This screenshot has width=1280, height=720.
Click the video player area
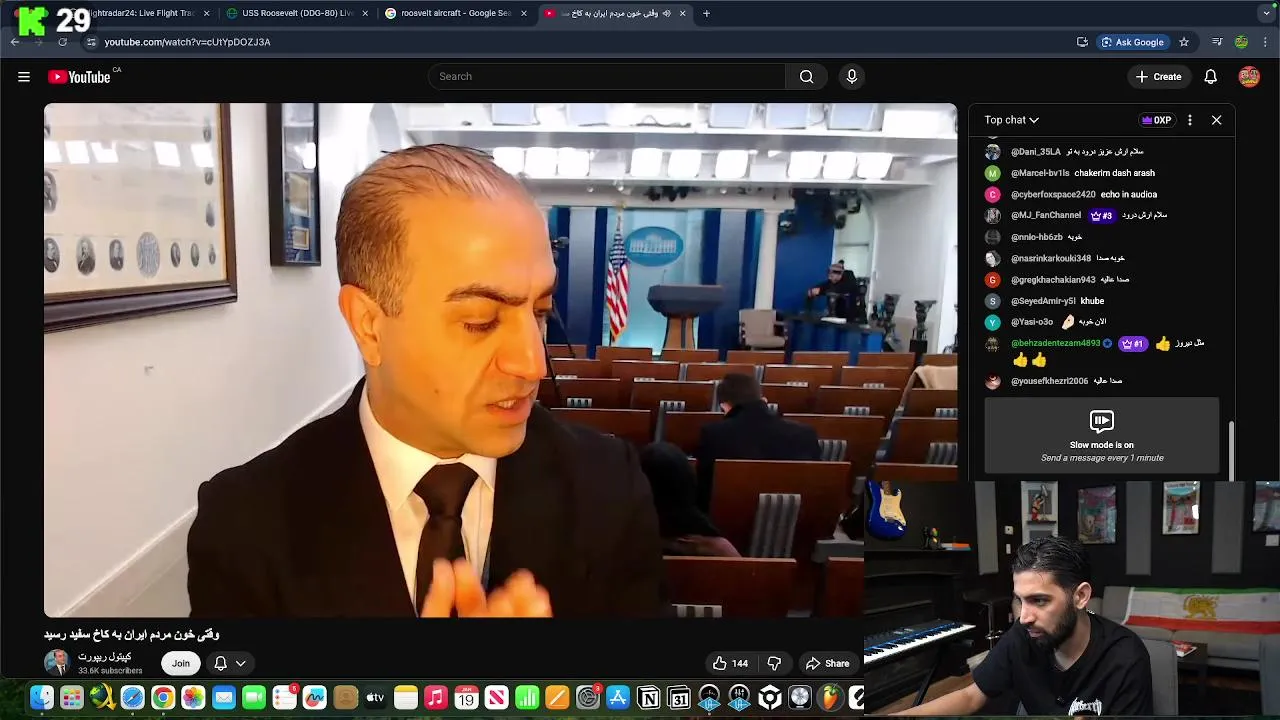500,360
